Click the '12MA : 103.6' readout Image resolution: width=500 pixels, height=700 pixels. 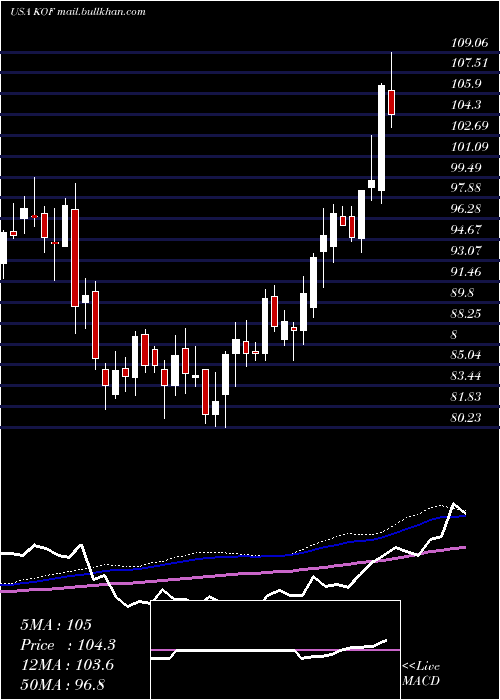(x=67, y=665)
